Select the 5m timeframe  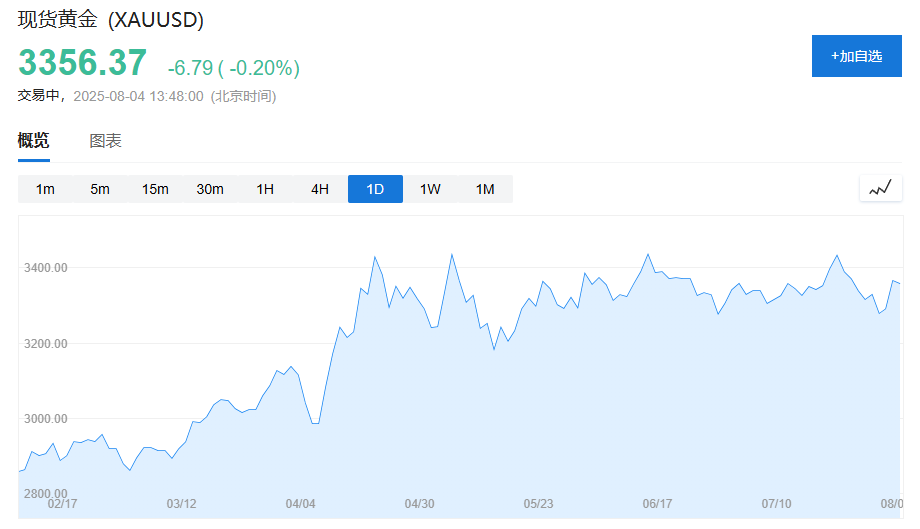(100, 189)
